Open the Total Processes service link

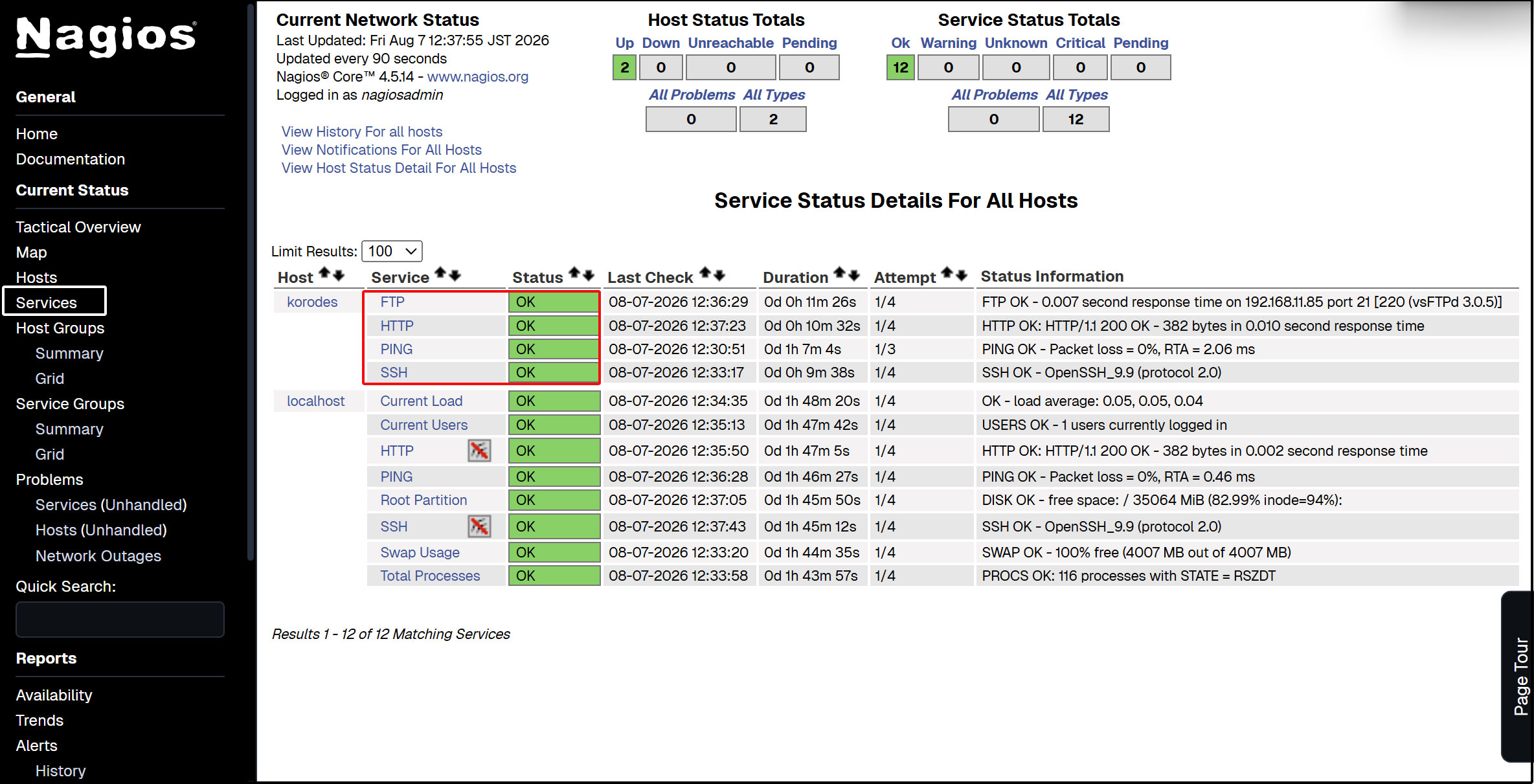point(430,576)
